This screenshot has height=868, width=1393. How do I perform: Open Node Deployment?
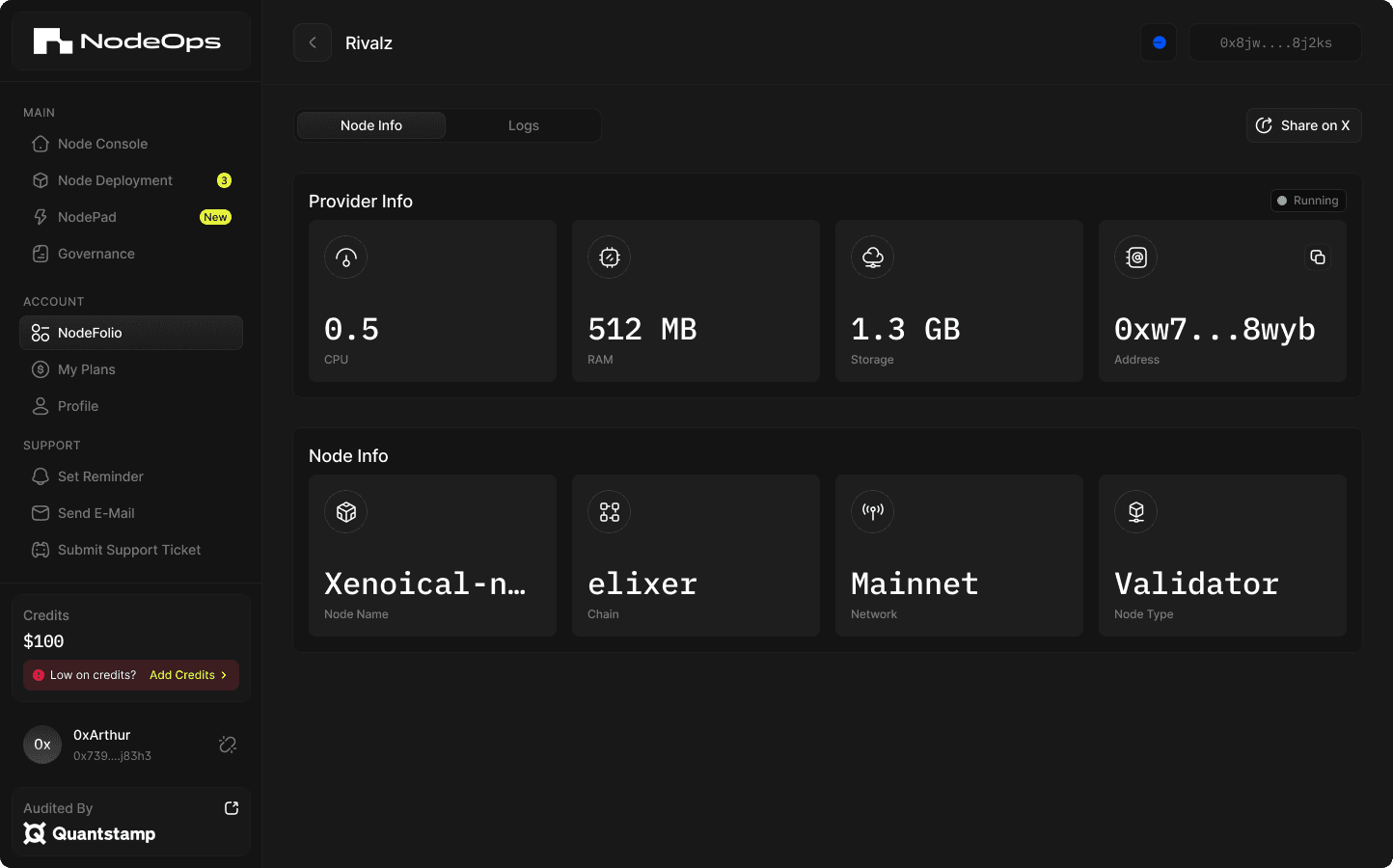[x=131, y=180]
